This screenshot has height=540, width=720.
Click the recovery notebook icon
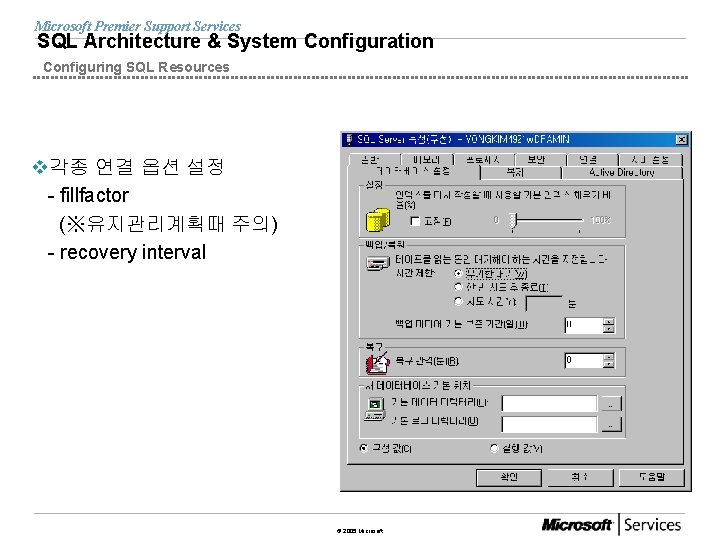pos(377,363)
